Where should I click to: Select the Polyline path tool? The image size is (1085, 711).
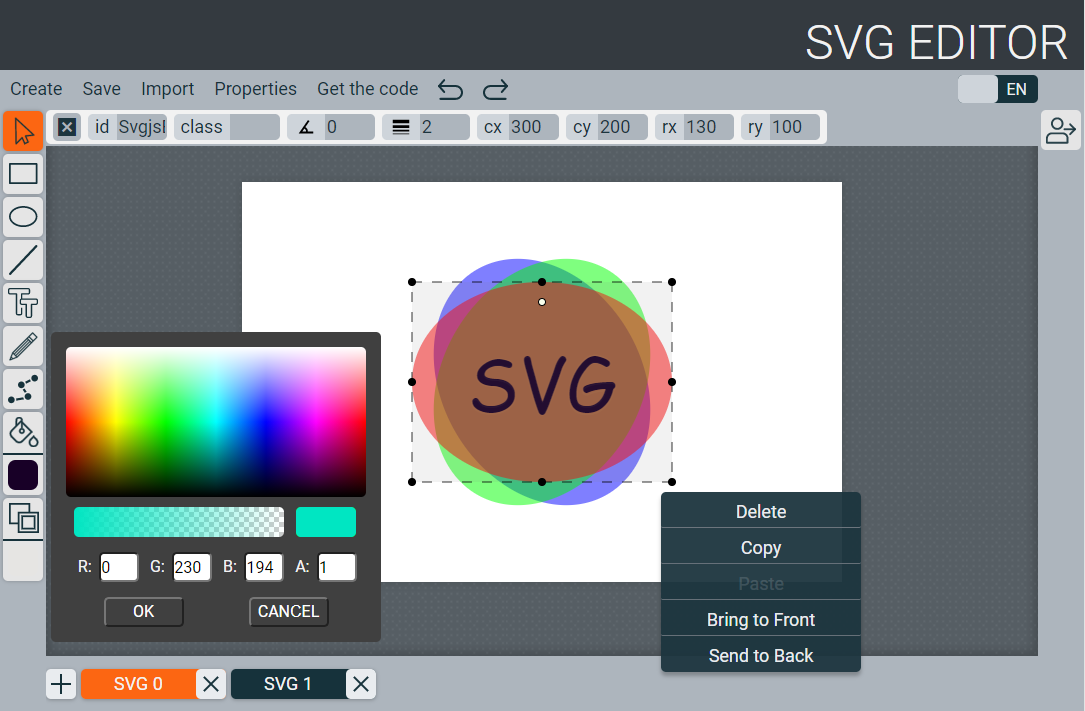point(22,389)
